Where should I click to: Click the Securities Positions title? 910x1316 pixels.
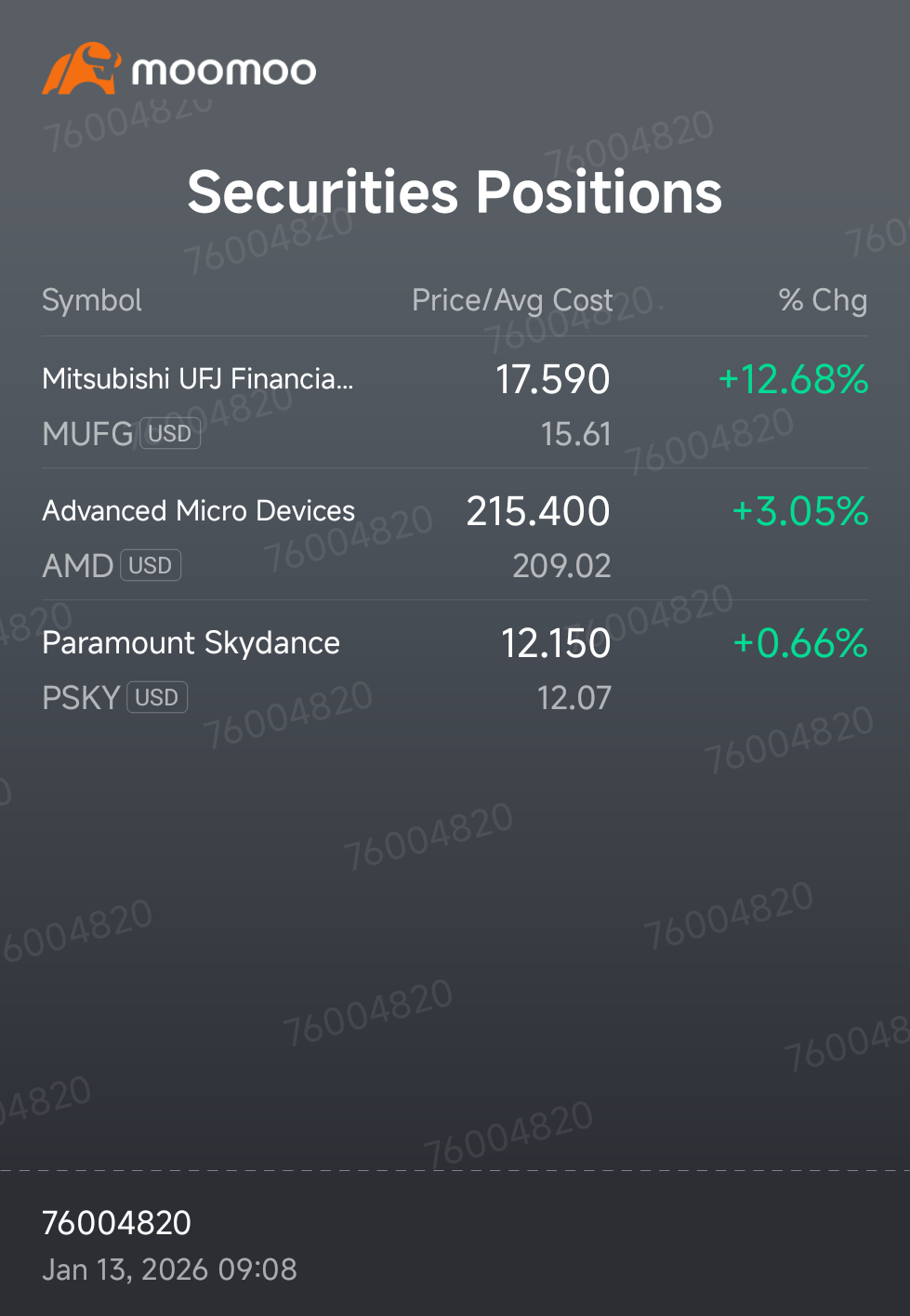[455, 192]
